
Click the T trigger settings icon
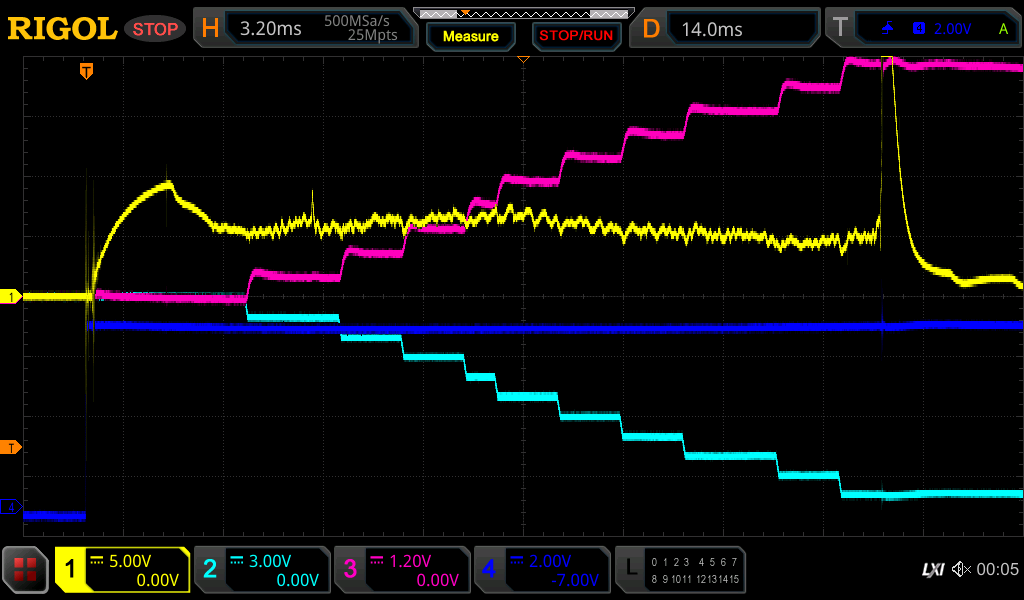(841, 29)
